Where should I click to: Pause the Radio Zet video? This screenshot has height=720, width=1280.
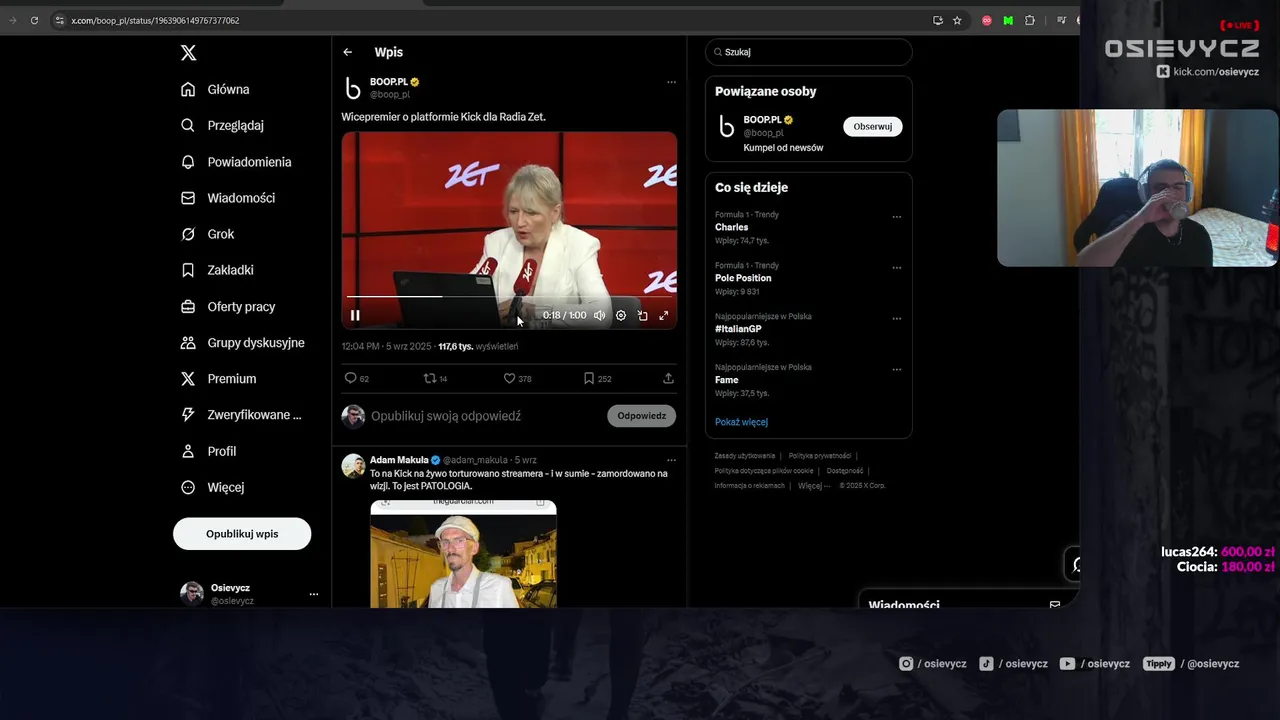point(355,315)
